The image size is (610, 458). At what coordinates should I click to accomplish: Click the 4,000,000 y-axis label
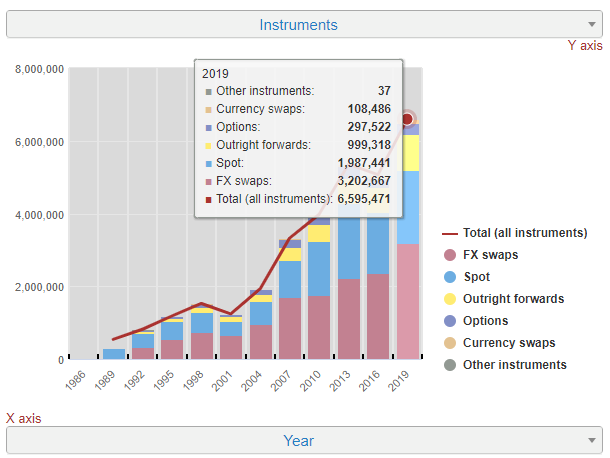coord(39,215)
